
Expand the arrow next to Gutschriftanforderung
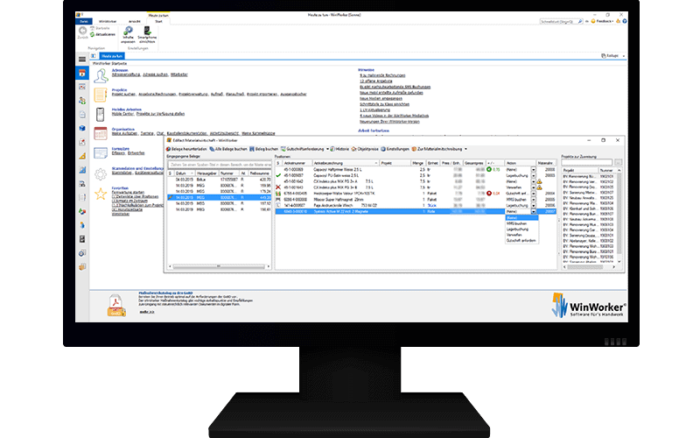tap(327, 149)
